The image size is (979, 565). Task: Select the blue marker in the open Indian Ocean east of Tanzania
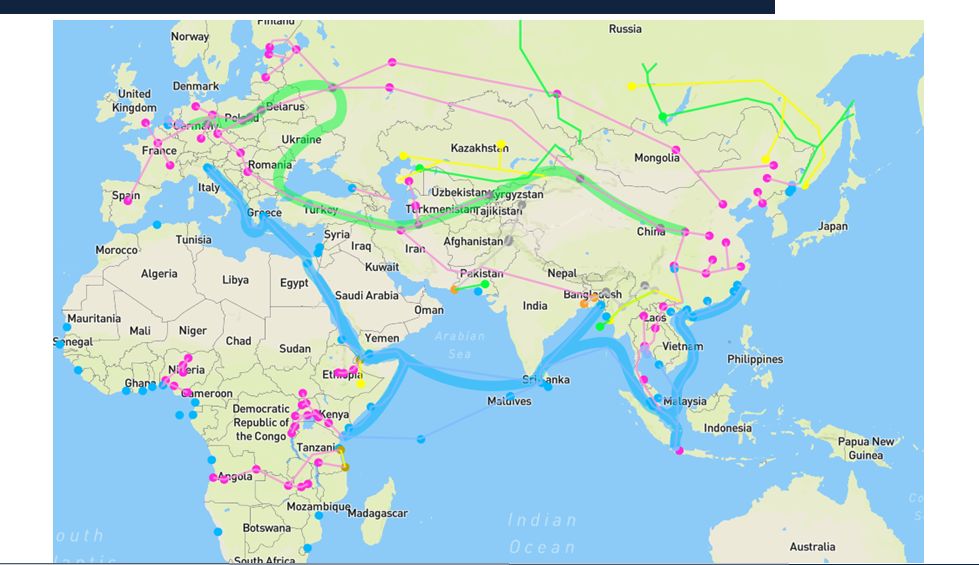pos(421,440)
